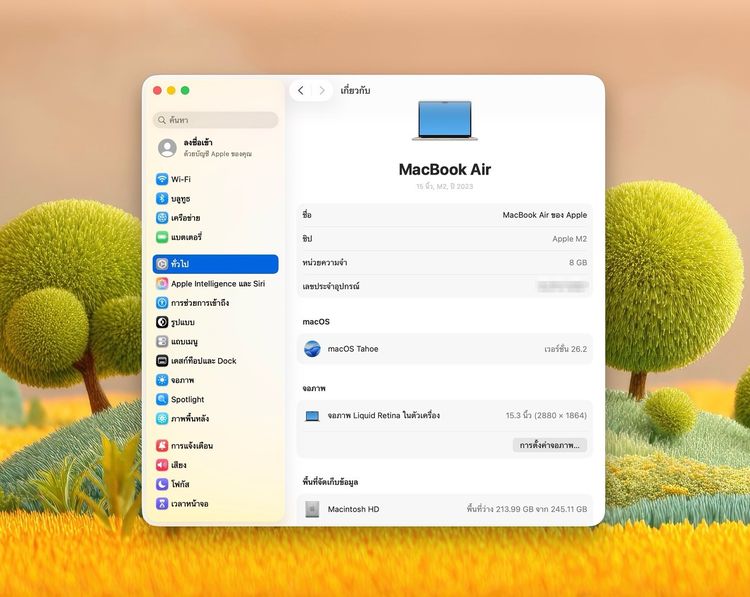Click the Apple Intelligence และ Siri icon
The image size is (750, 597).
coord(162,283)
